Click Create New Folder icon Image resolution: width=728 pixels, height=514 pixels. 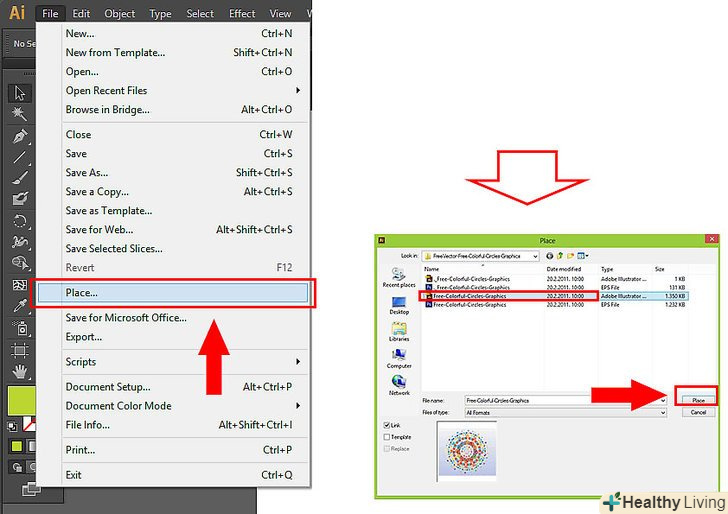pos(570,256)
